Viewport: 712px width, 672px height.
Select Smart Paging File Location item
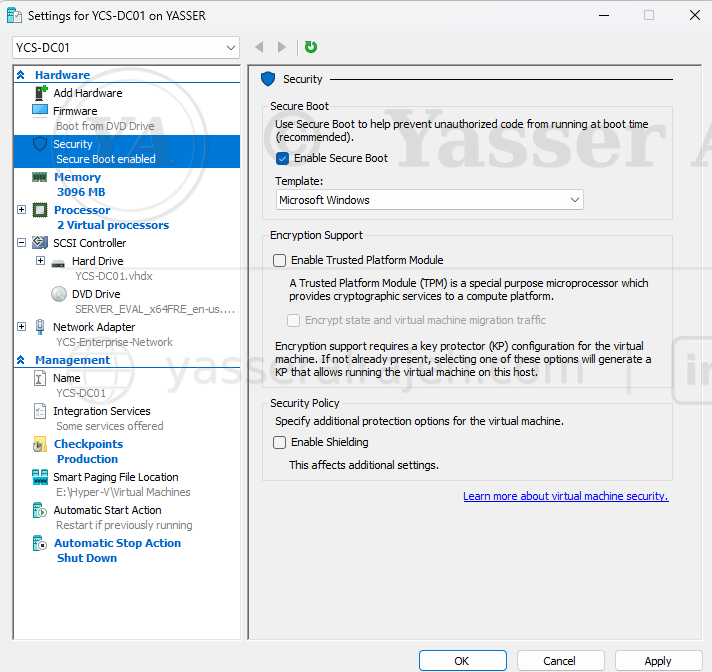[116, 477]
